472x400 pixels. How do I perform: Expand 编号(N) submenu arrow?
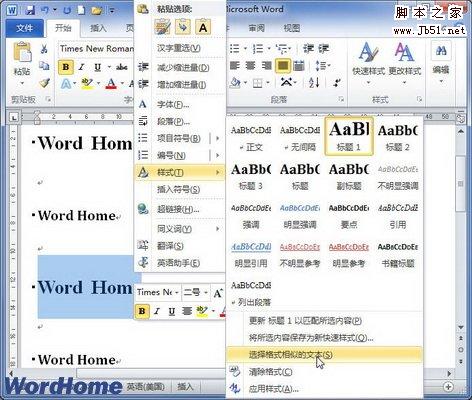[218, 155]
